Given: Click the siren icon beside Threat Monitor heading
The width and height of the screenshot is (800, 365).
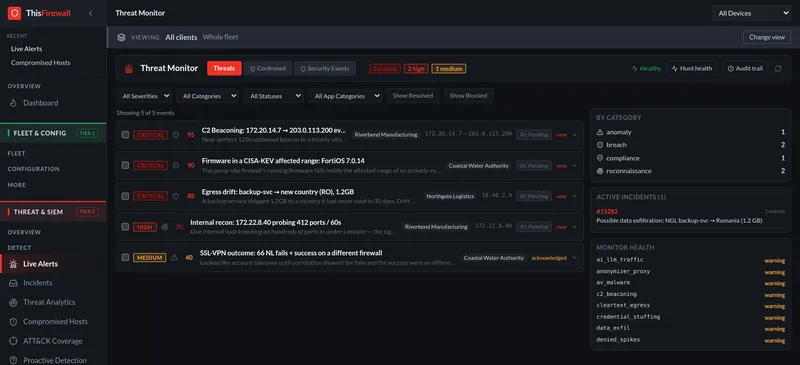Looking at the screenshot, I should [129, 68].
